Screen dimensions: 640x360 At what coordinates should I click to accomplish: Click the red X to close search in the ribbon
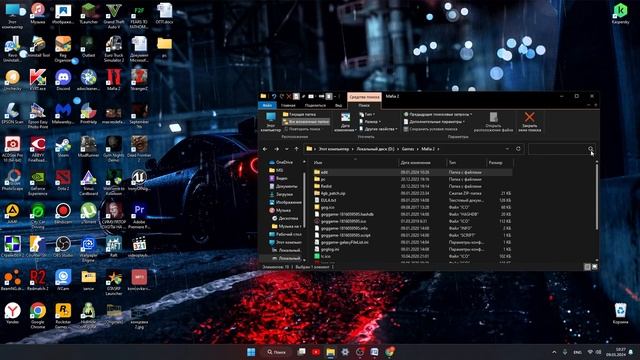[529, 122]
